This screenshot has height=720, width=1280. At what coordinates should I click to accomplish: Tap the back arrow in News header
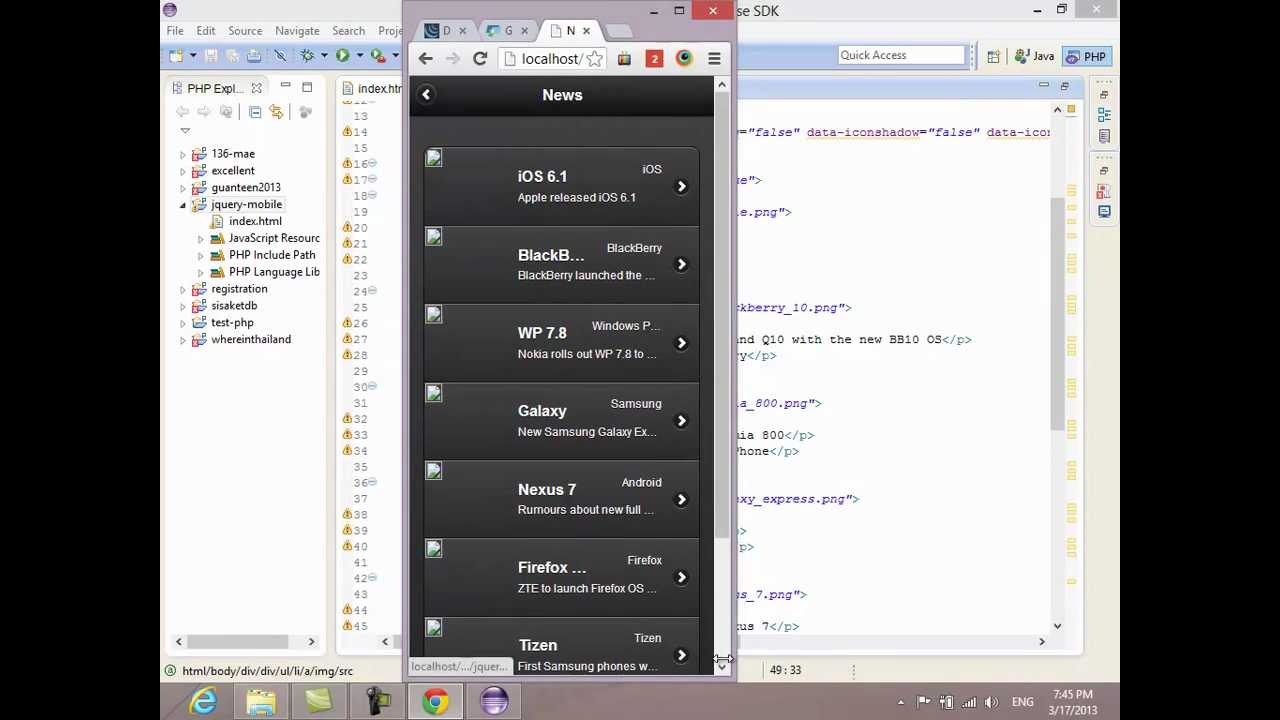coord(426,95)
